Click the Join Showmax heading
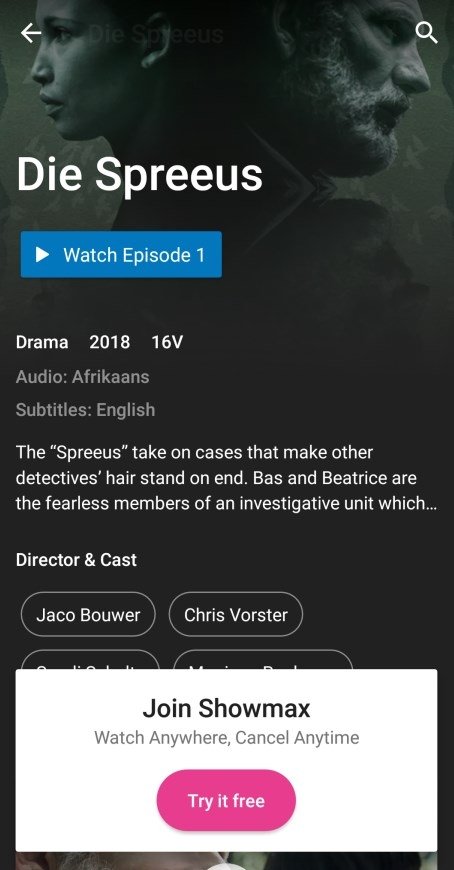 [226, 709]
